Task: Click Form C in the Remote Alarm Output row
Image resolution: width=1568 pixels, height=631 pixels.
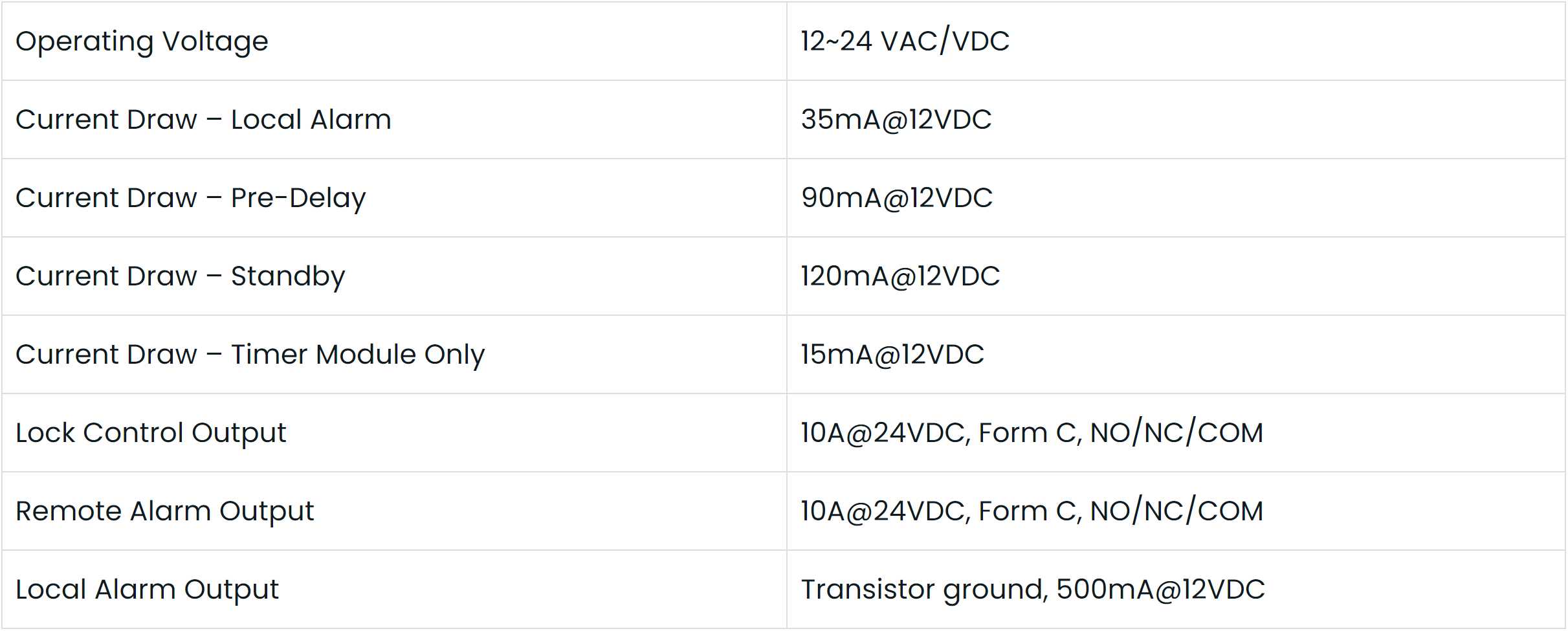Action: coord(1029,511)
